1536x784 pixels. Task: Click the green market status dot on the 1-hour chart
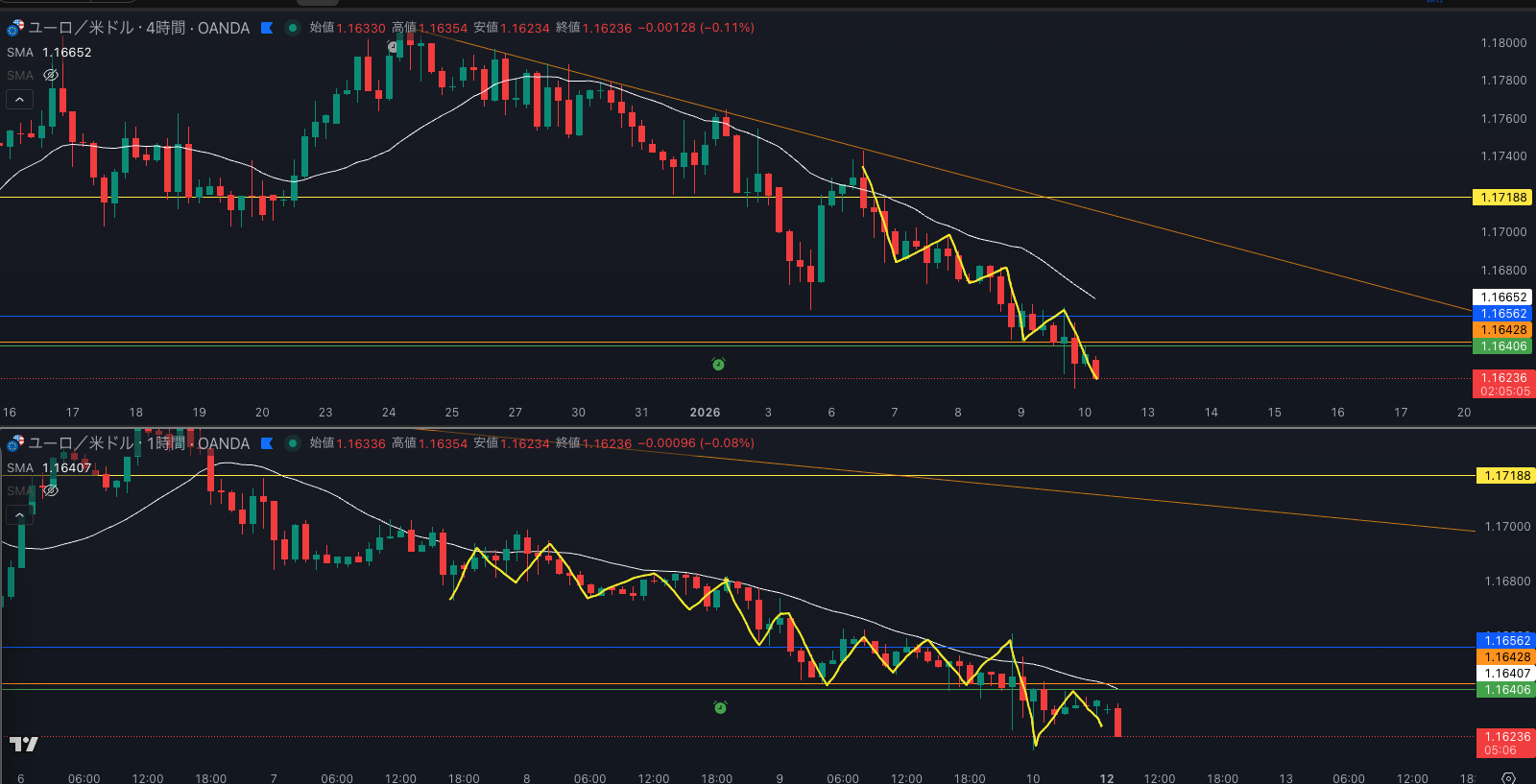pyautogui.click(x=293, y=443)
